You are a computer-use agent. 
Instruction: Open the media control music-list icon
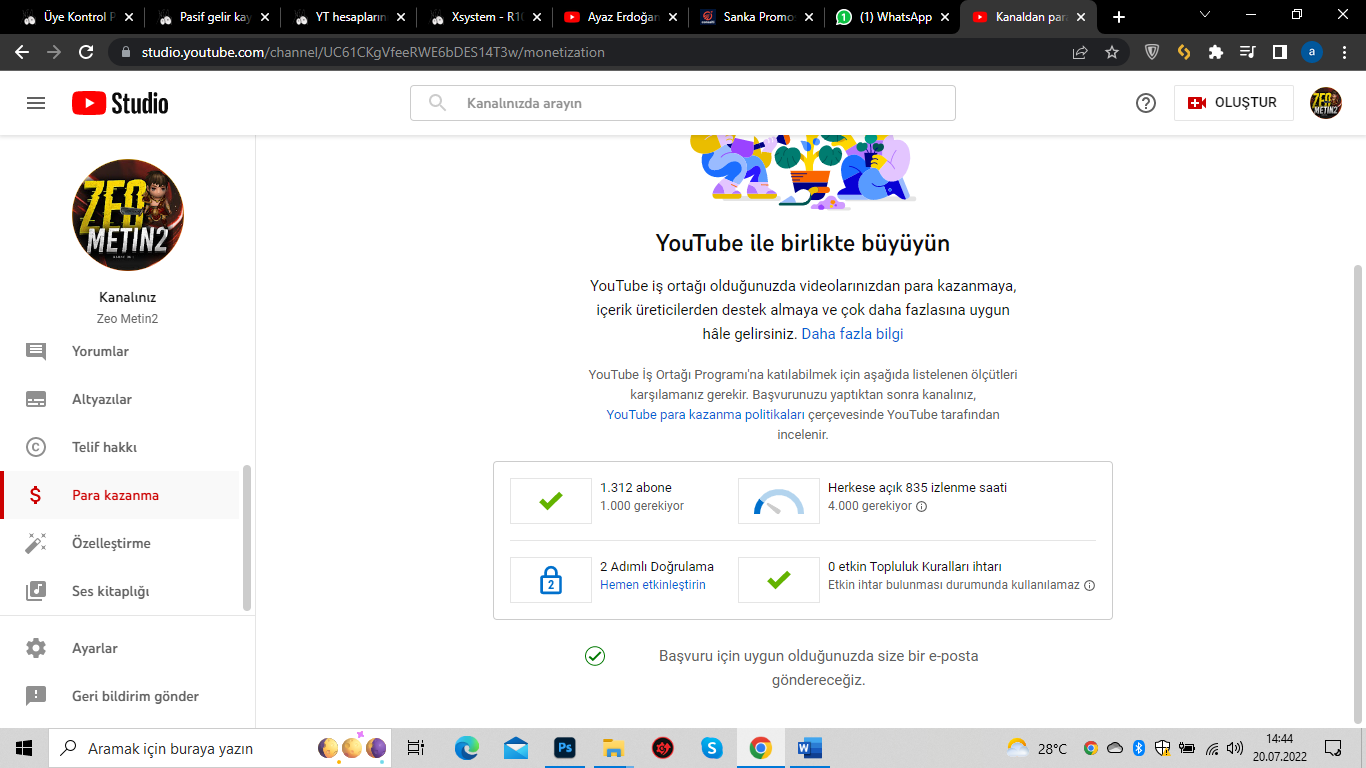[1248, 52]
